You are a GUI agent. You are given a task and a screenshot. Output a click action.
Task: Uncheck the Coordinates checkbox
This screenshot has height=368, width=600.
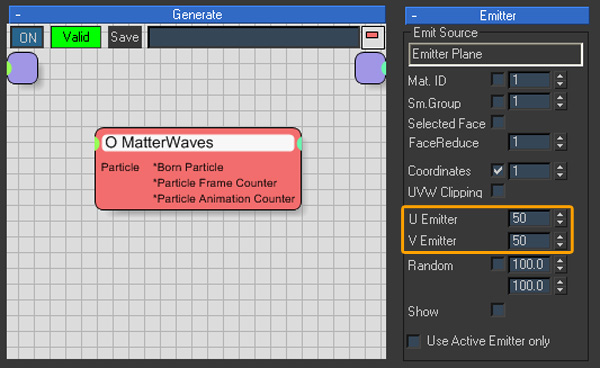[498, 170]
